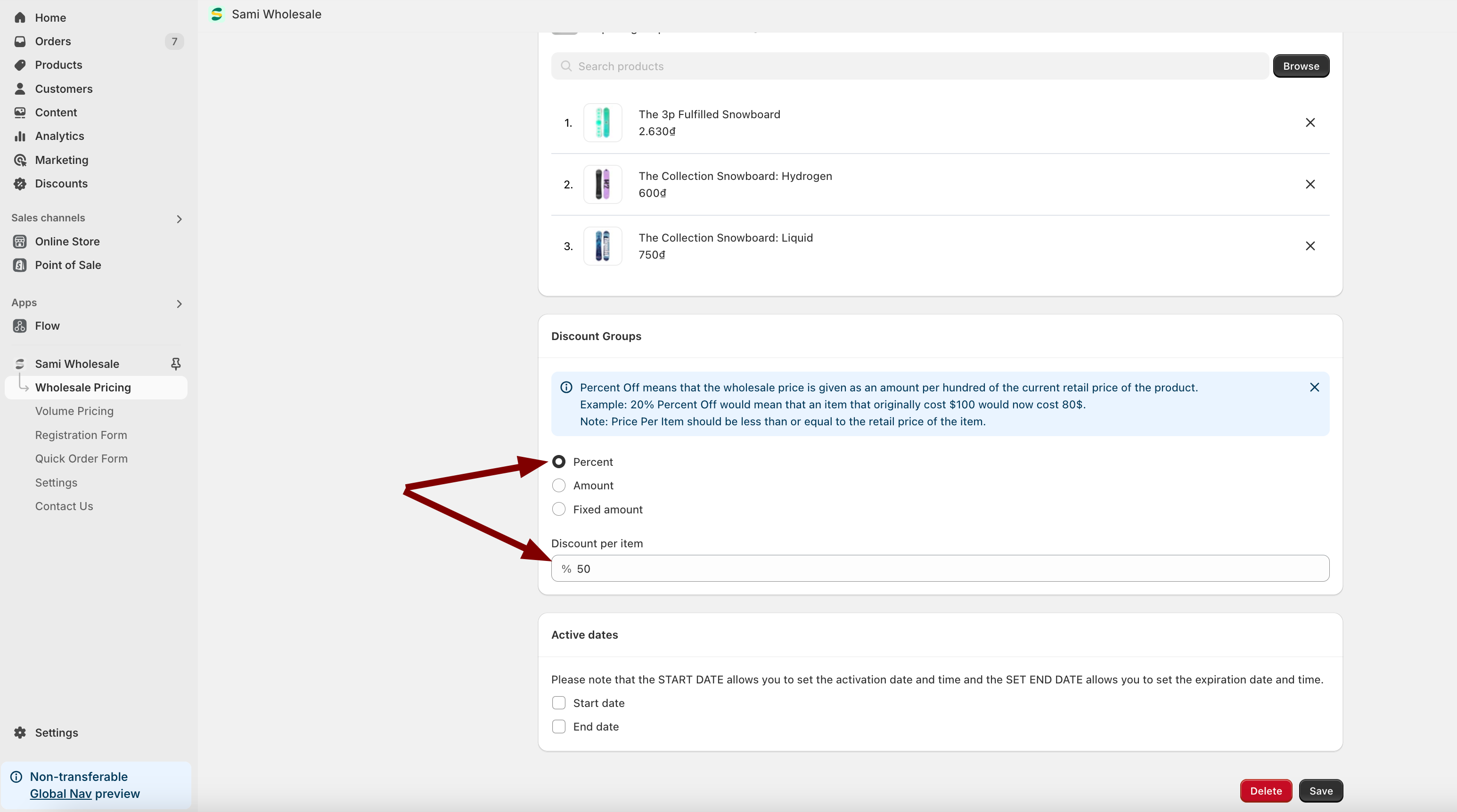Viewport: 1457px width, 812px height.
Task: Open the Sami Wholesale app Settings submenu
Action: tap(56, 482)
